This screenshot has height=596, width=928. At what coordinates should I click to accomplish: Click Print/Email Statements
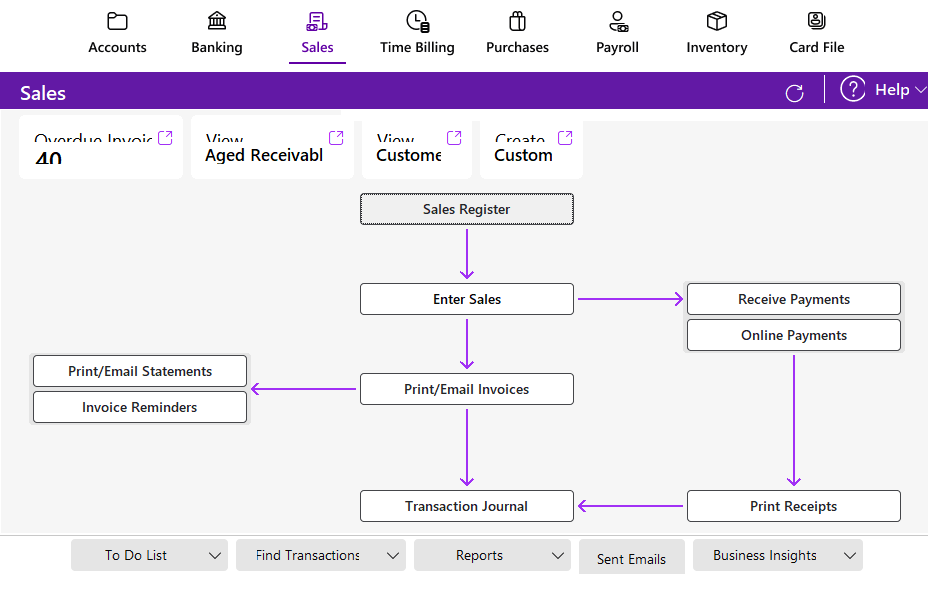click(140, 371)
